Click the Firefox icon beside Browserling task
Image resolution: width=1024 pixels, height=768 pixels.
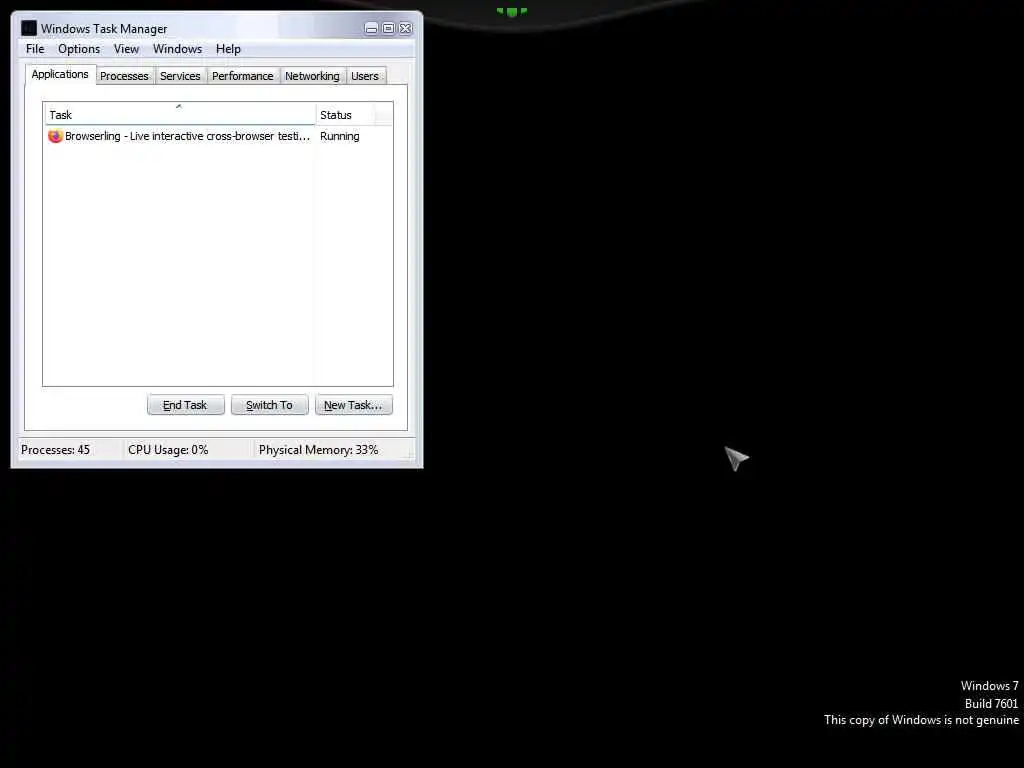click(x=55, y=136)
